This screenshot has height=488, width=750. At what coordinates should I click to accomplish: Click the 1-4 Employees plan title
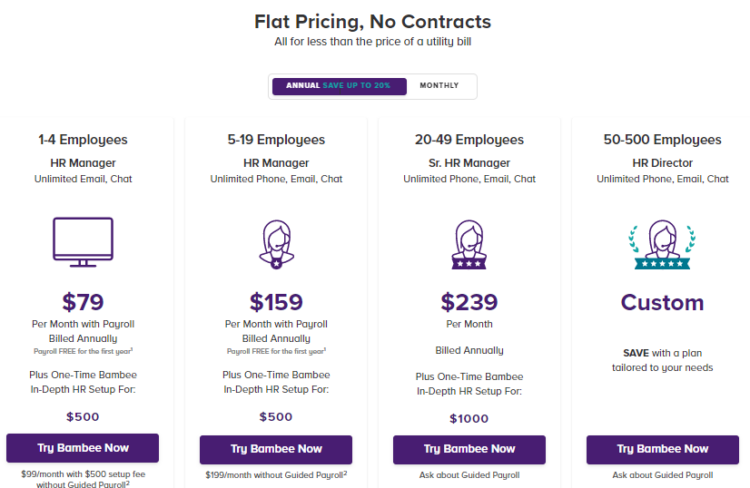point(83,140)
